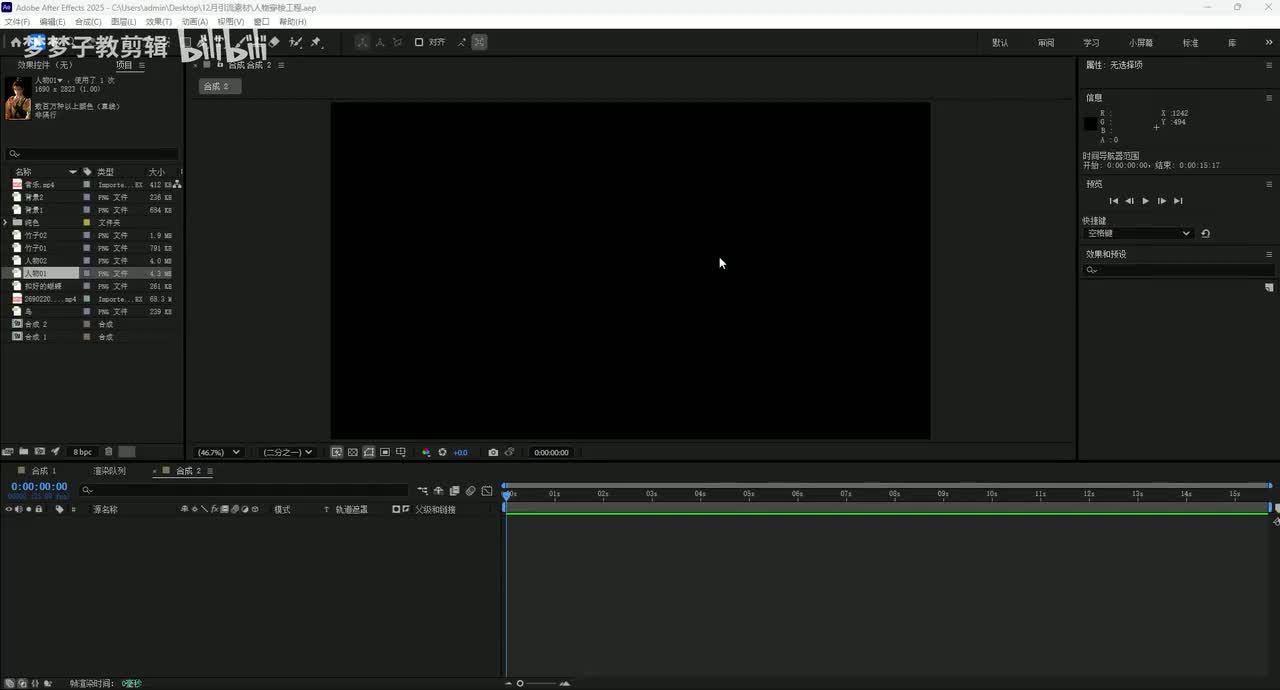
Task: Click the timeline search field
Action: tap(244, 490)
